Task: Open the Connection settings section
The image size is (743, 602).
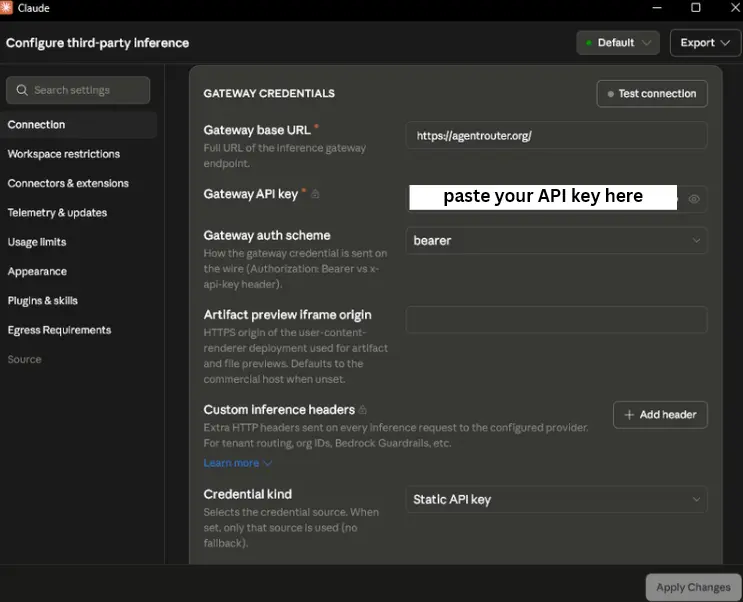Action: (79, 125)
